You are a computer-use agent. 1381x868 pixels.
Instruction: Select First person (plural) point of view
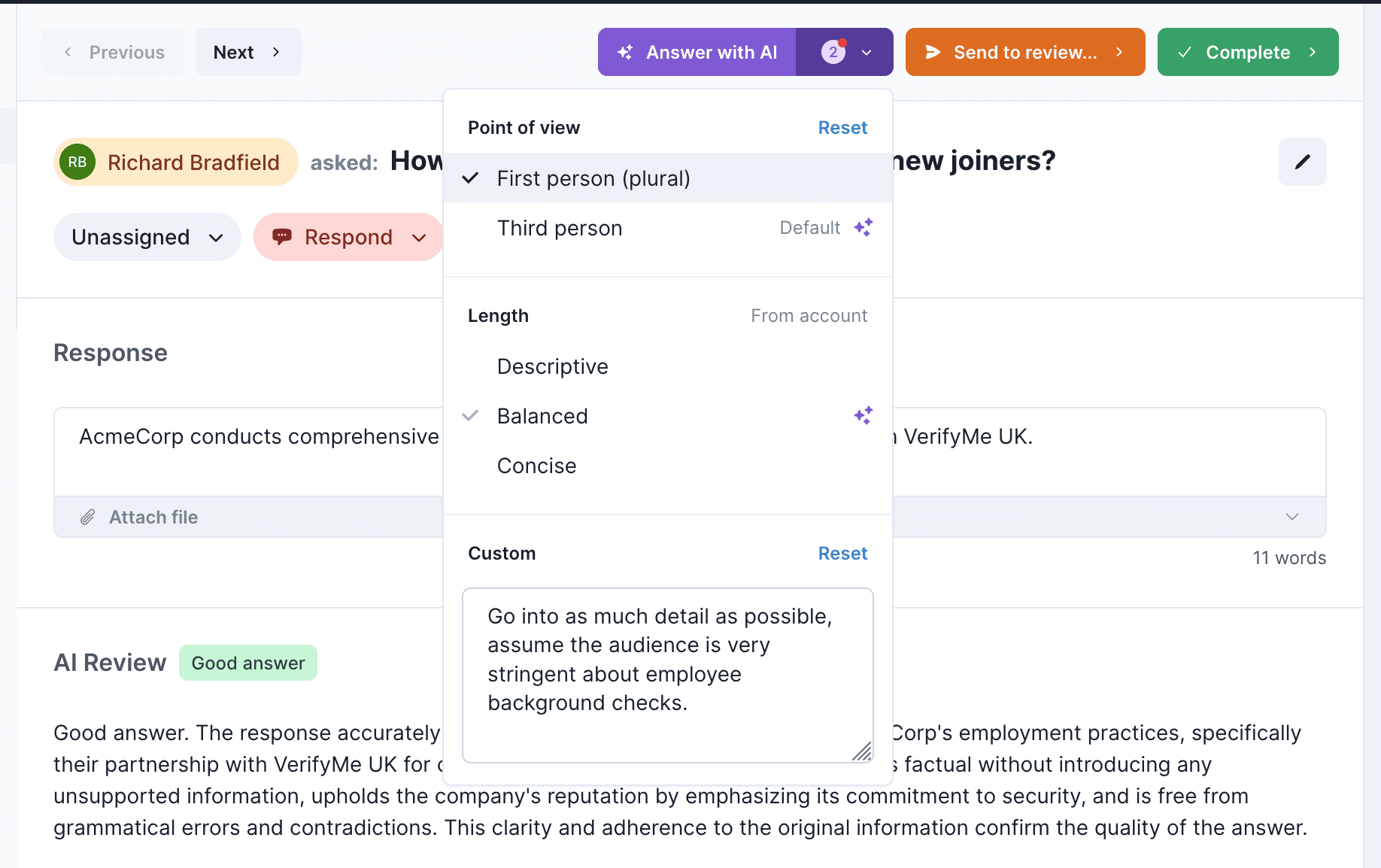[593, 178]
